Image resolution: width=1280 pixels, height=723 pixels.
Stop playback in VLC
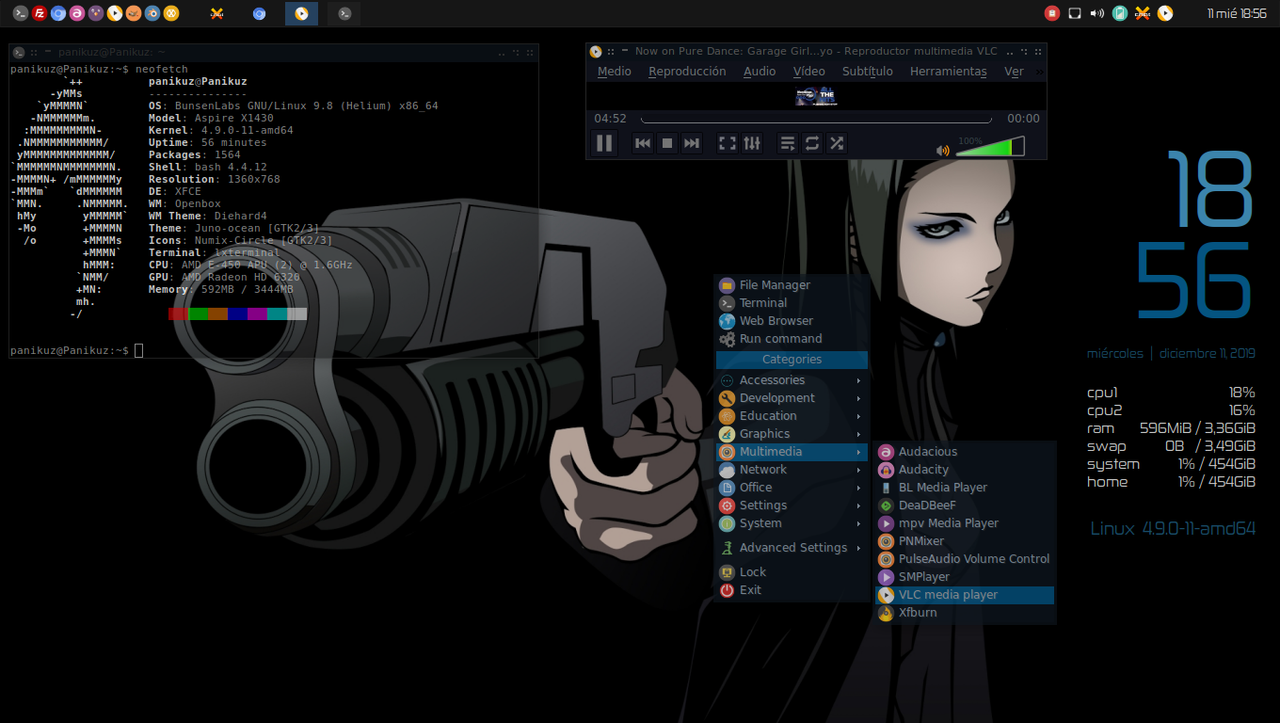click(x=667, y=143)
